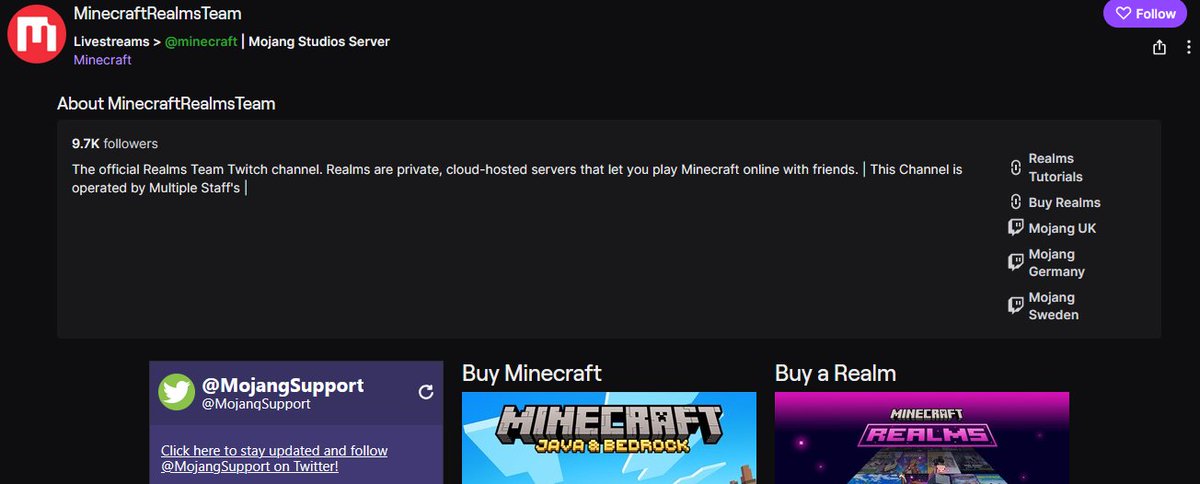The image size is (1200, 484).
Task: Open the Minecraft Java & Bedrock banner image
Action: (609, 438)
